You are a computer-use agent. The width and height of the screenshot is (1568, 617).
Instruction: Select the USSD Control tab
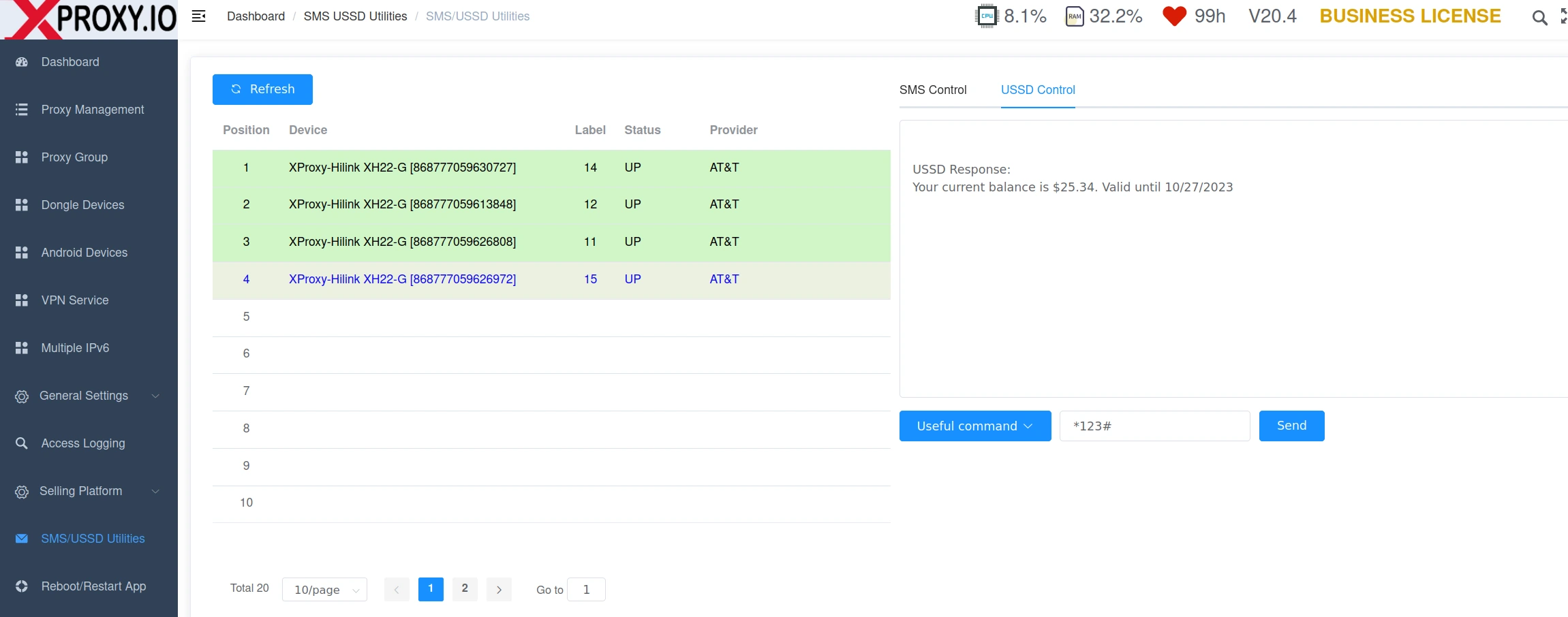point(1038,90)
